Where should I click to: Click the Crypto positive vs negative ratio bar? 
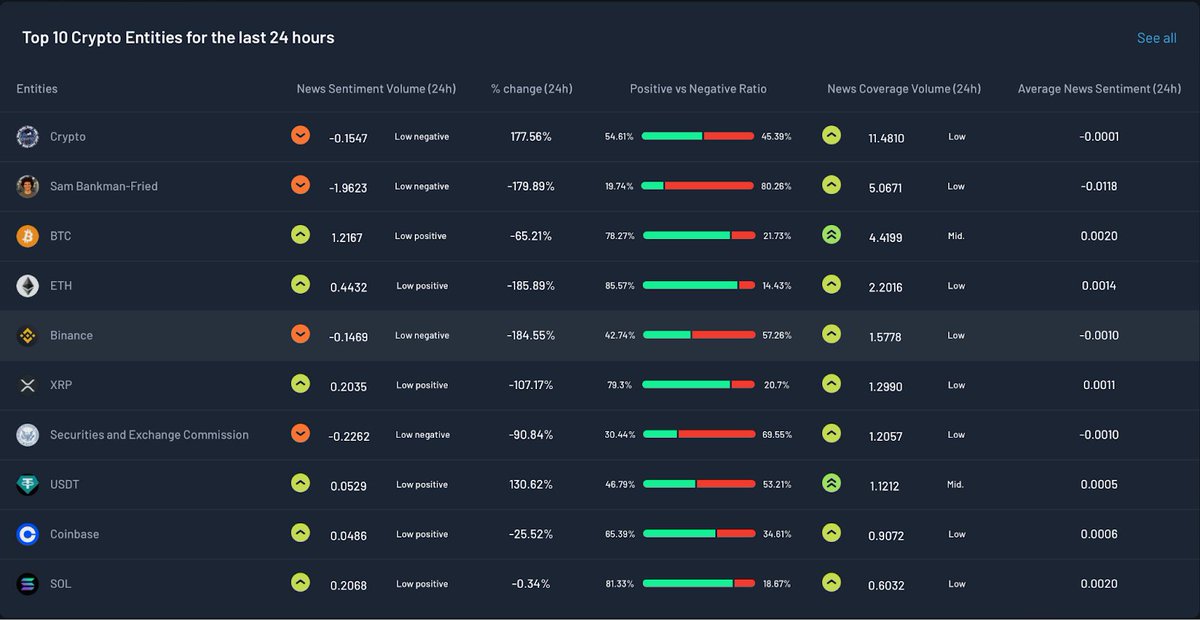[698, 136]
